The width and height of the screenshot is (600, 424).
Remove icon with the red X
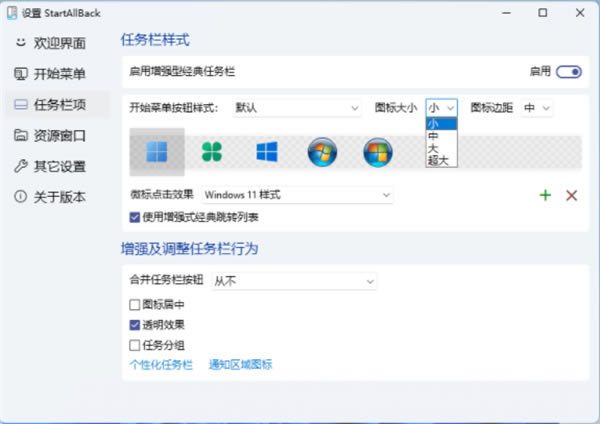(572, 195)
